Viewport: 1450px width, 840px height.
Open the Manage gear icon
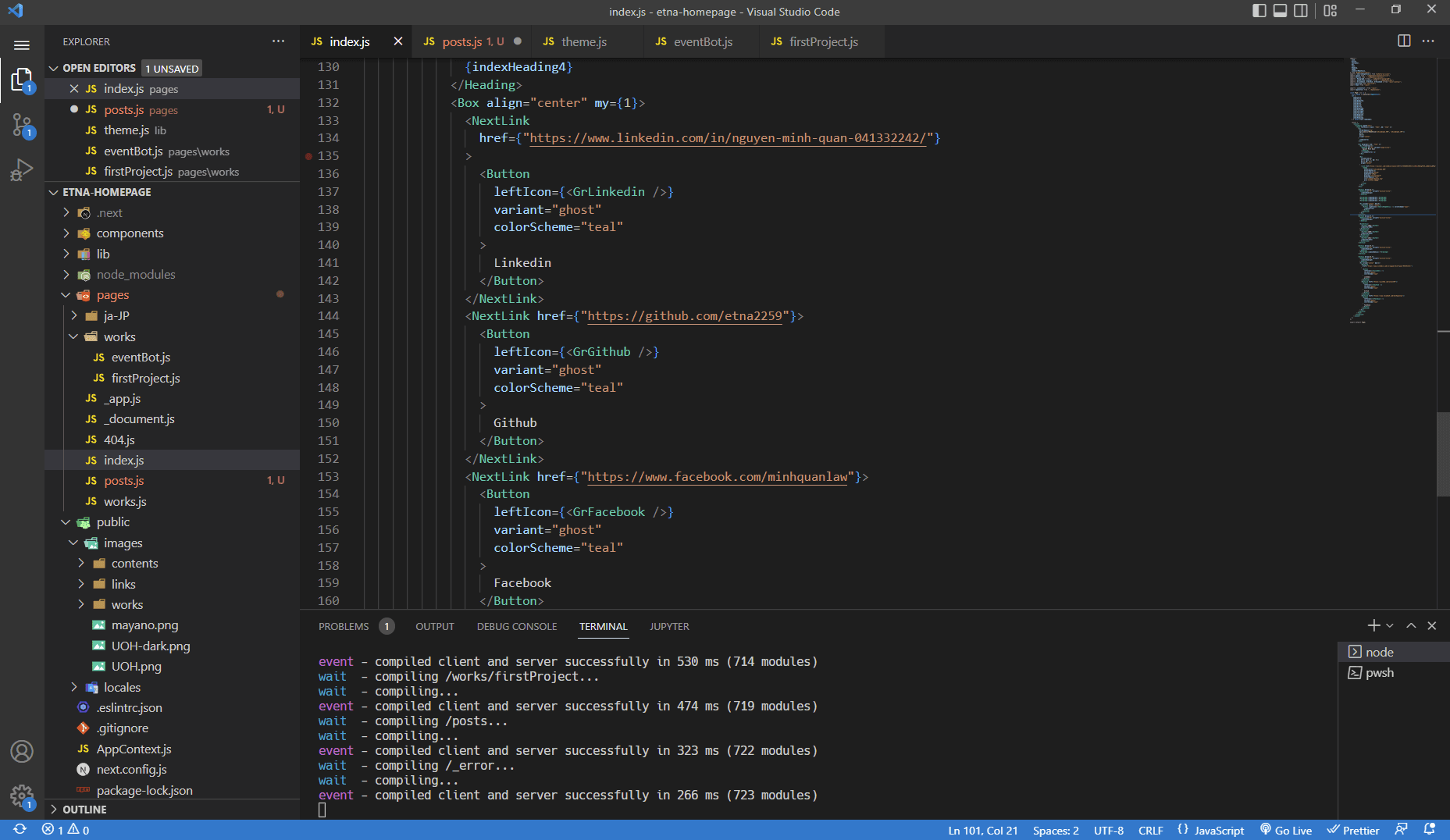(x=22, y=797)
